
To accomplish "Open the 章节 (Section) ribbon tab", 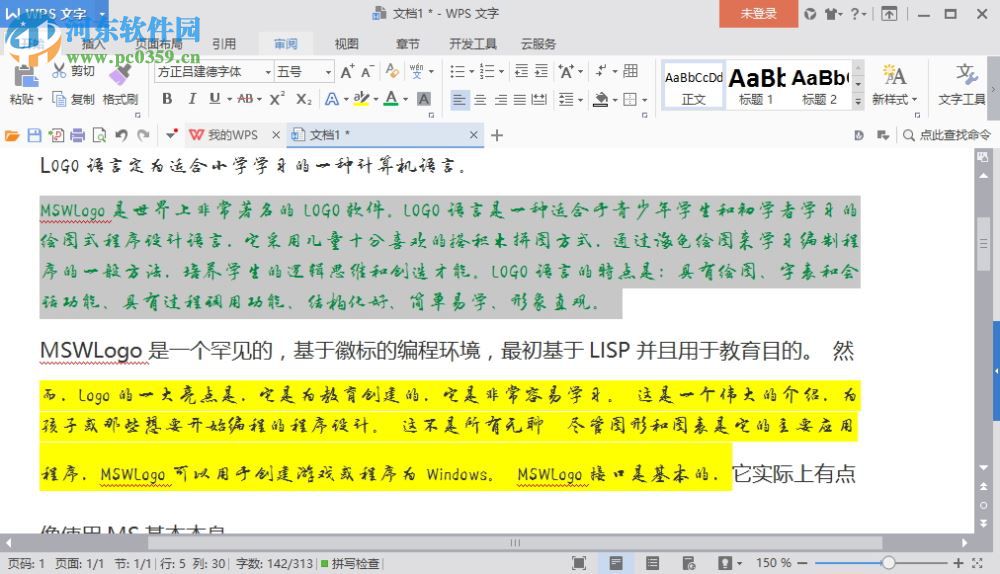I will click(408, 43).
